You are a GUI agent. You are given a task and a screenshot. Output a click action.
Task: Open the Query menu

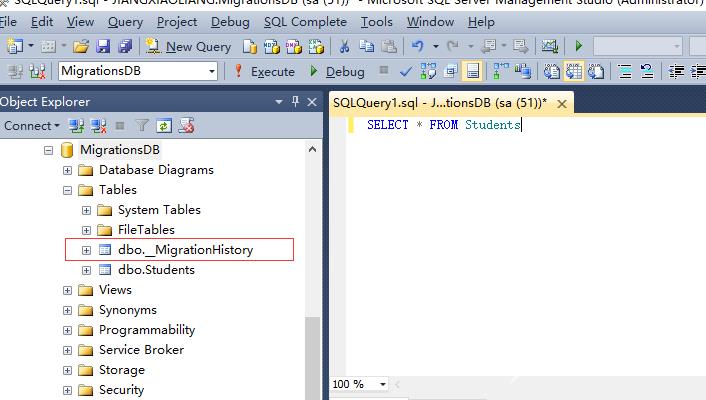[x=126, y=22]
